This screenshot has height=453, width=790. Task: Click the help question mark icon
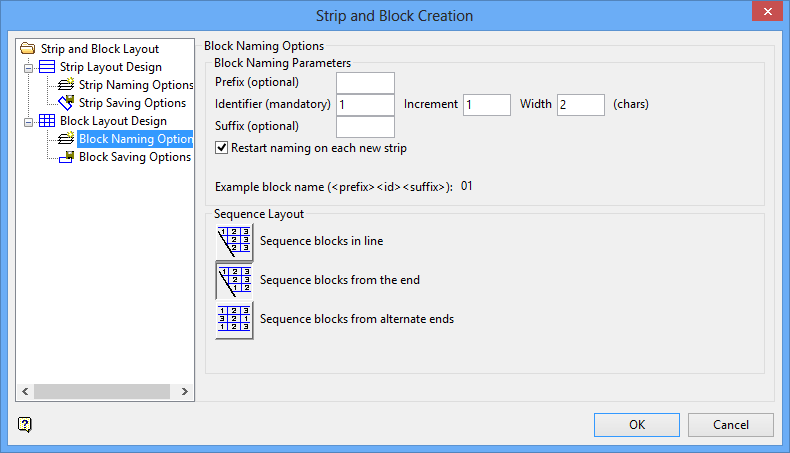25,424
